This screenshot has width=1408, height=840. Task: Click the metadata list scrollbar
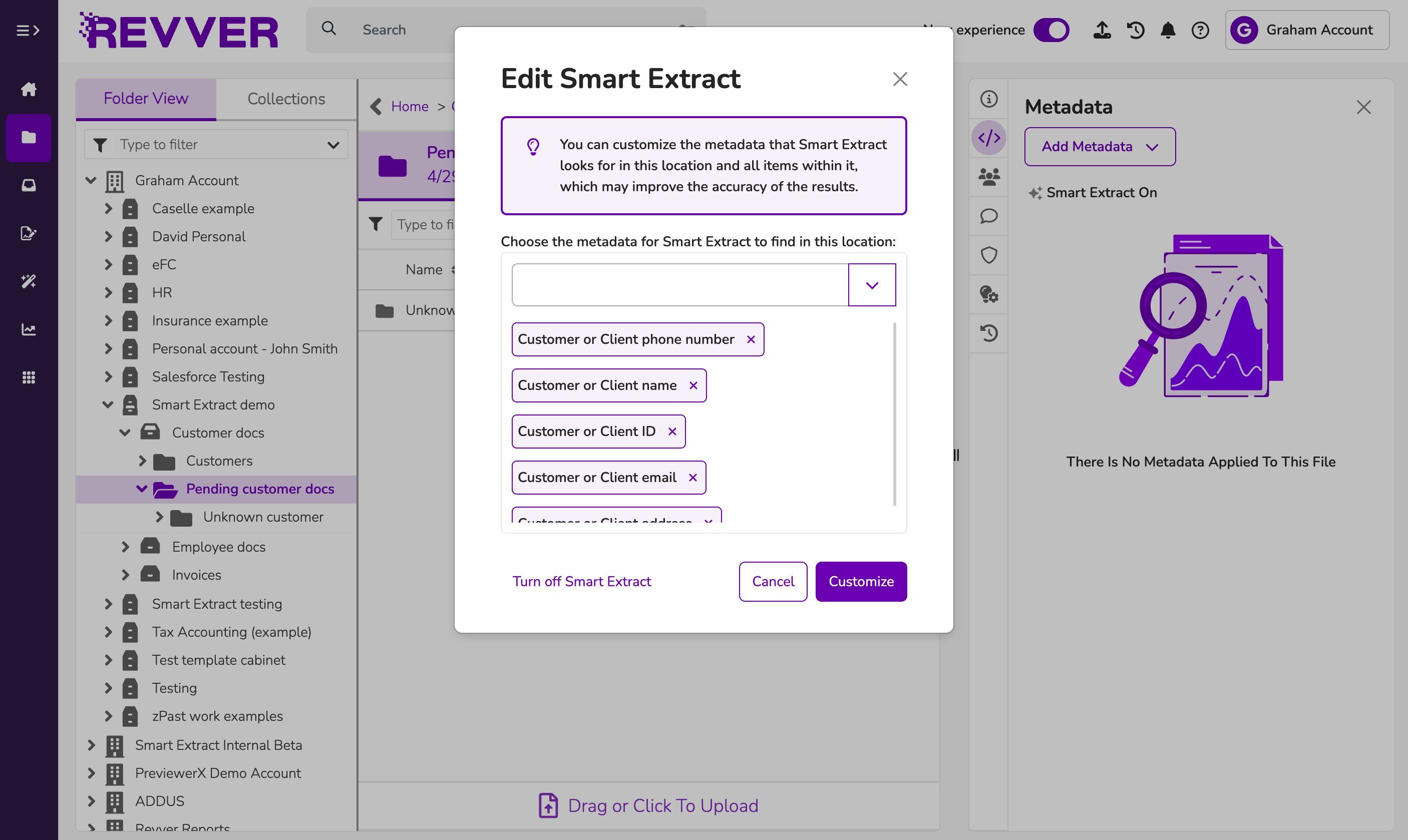coord(894,414)
